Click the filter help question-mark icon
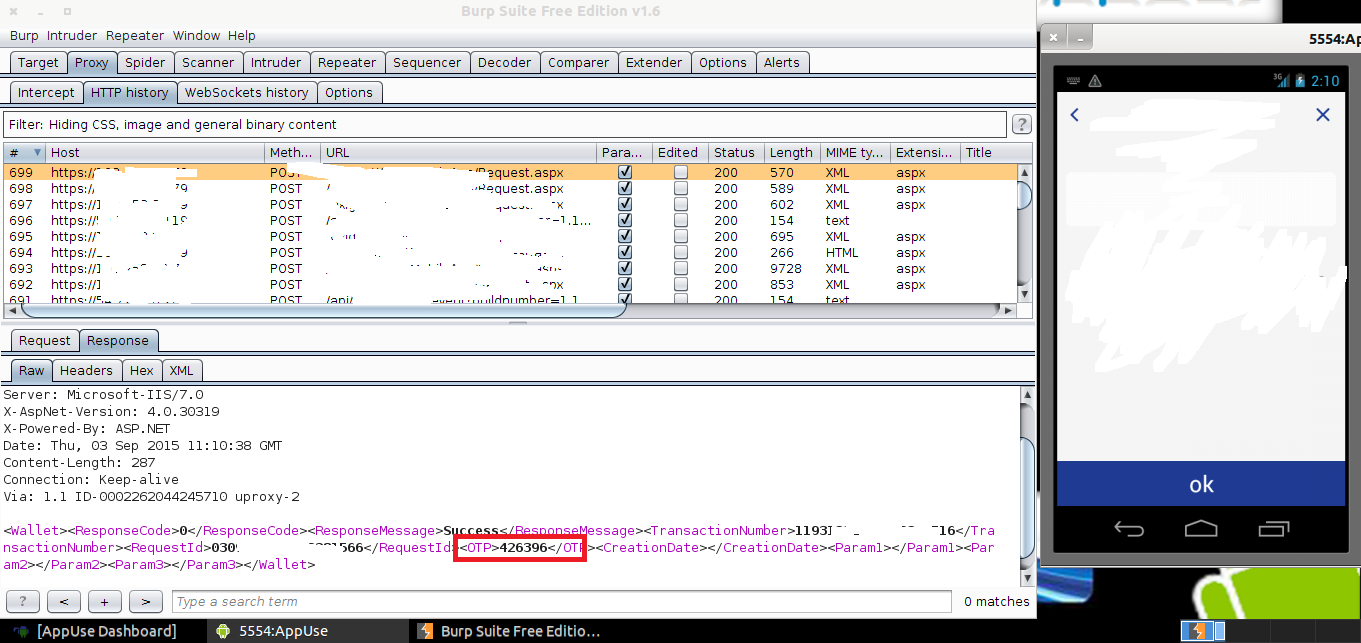This screenshot has height=643, width=1361. point(1021,125)
